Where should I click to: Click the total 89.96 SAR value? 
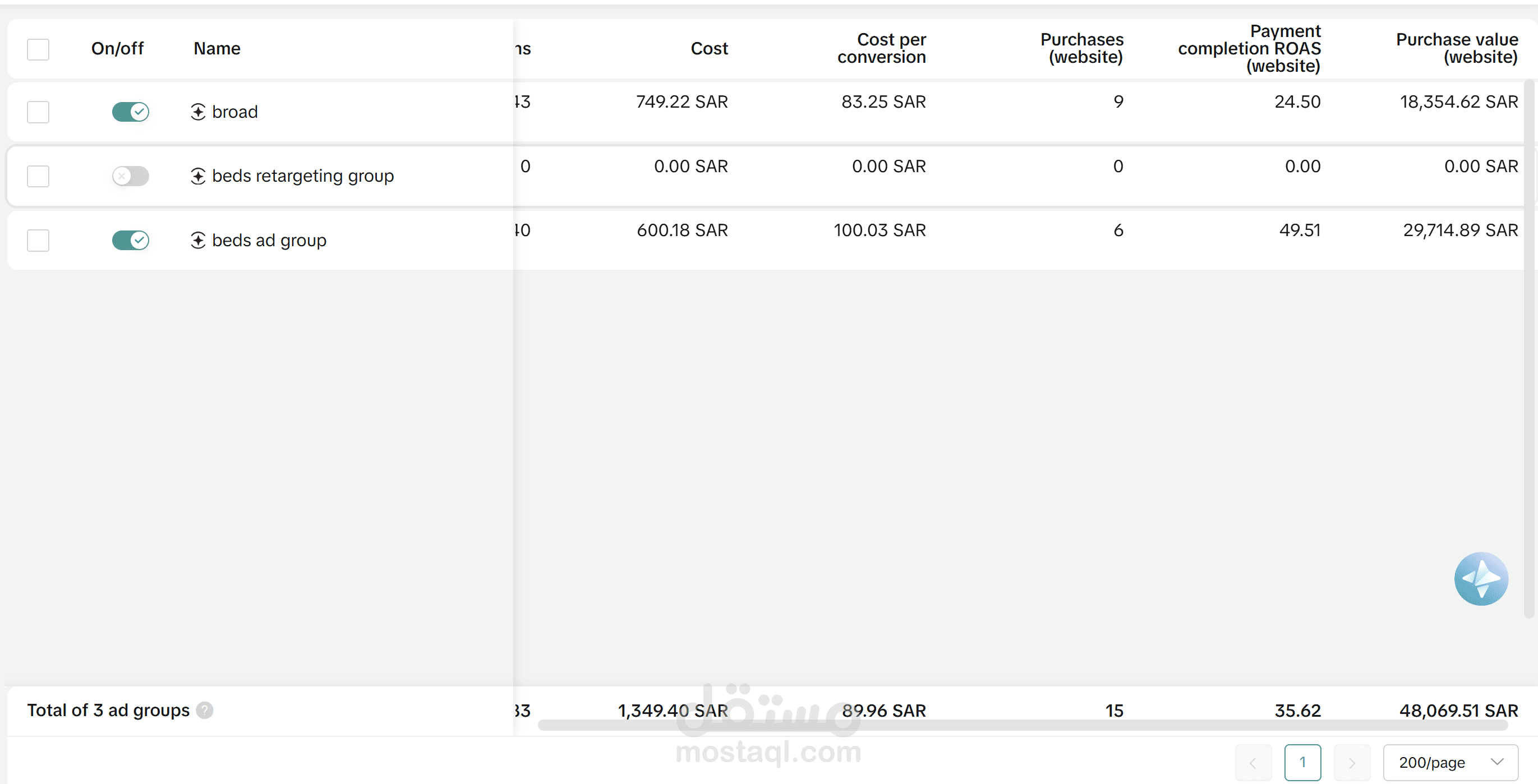883,711
